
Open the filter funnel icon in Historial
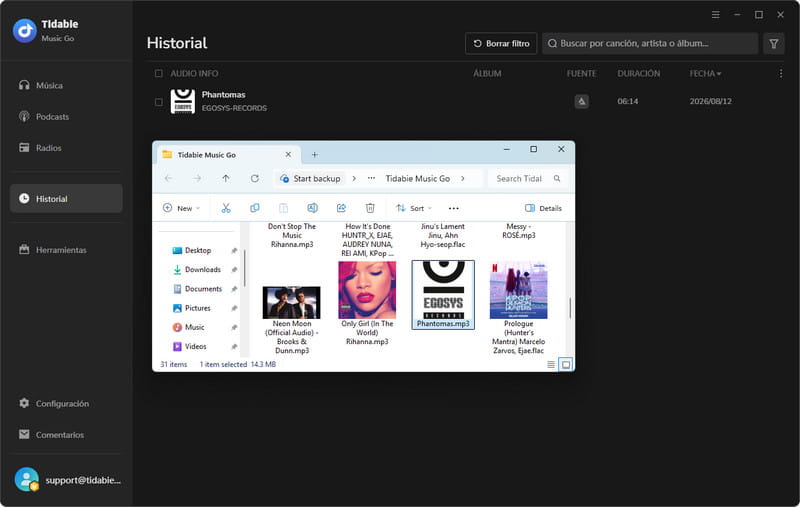pyautogui.click(x=773, y=43)
